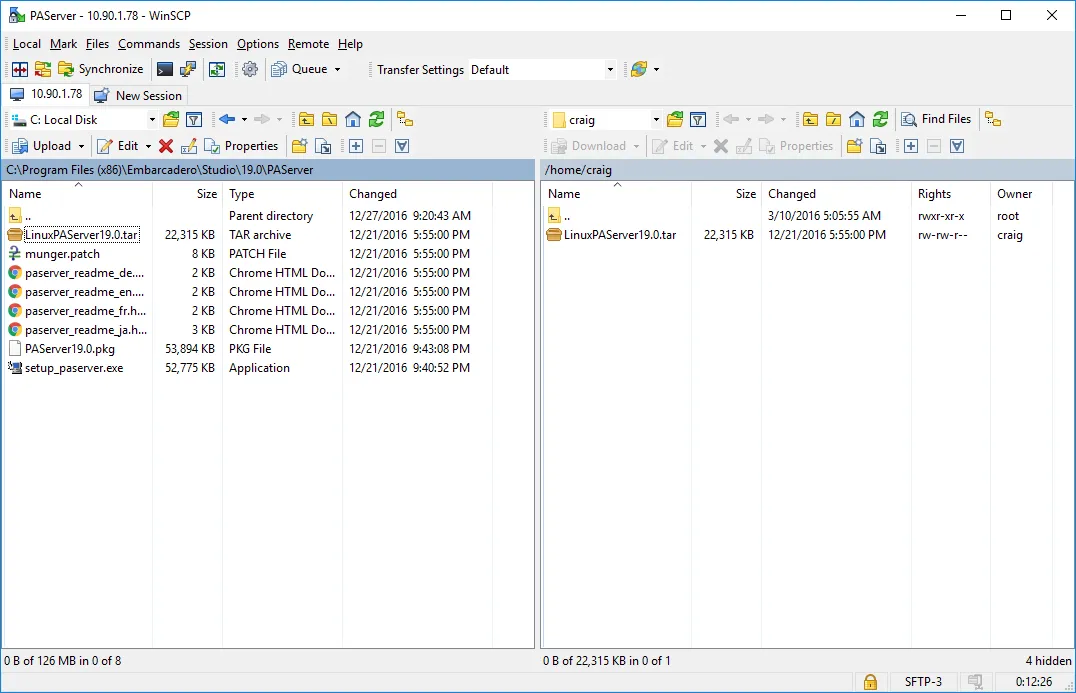Open the console terminal icon
The width and height of the screenshot is (1076, 693).
(x=165, y=69)
